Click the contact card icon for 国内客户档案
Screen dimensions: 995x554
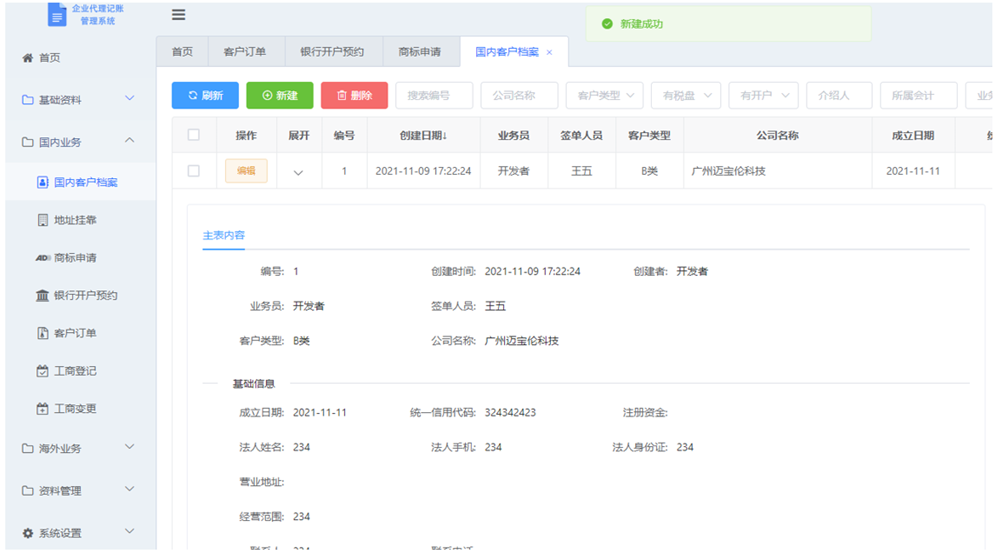43,183
